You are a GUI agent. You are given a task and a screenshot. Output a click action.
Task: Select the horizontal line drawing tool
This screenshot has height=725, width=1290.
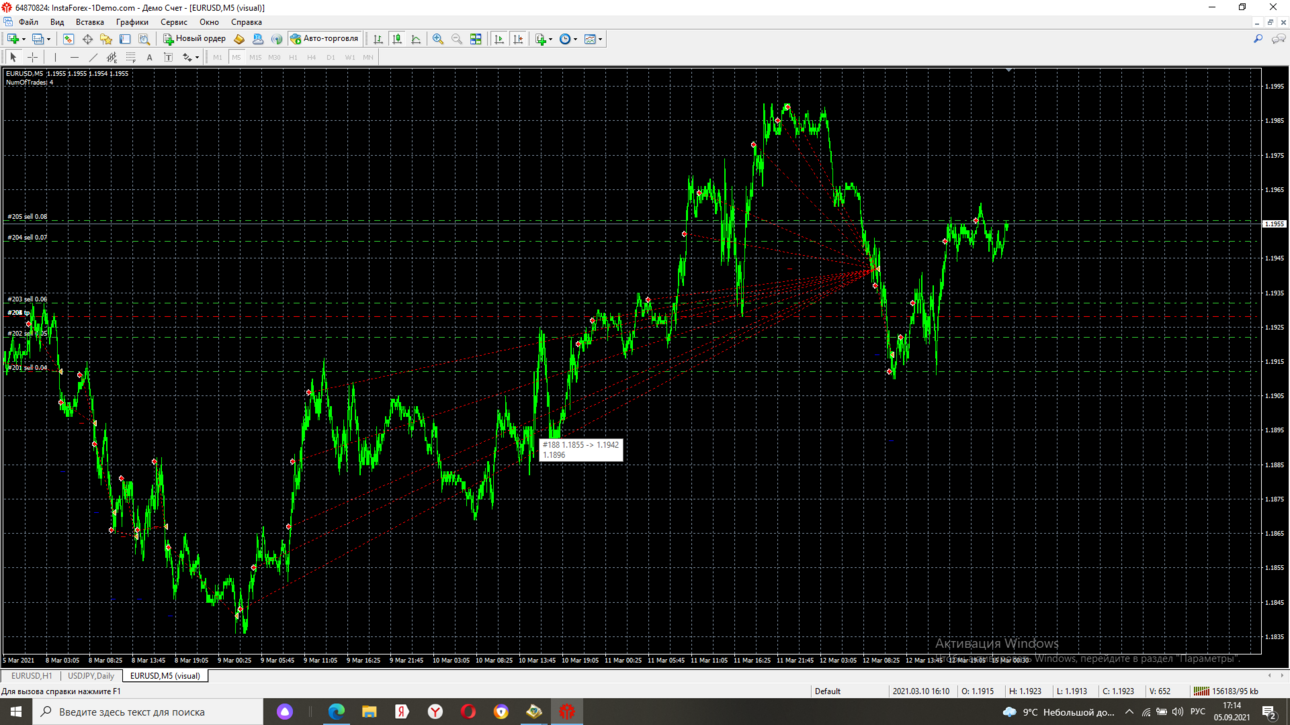pyautogui.click(x=74, y=57)
